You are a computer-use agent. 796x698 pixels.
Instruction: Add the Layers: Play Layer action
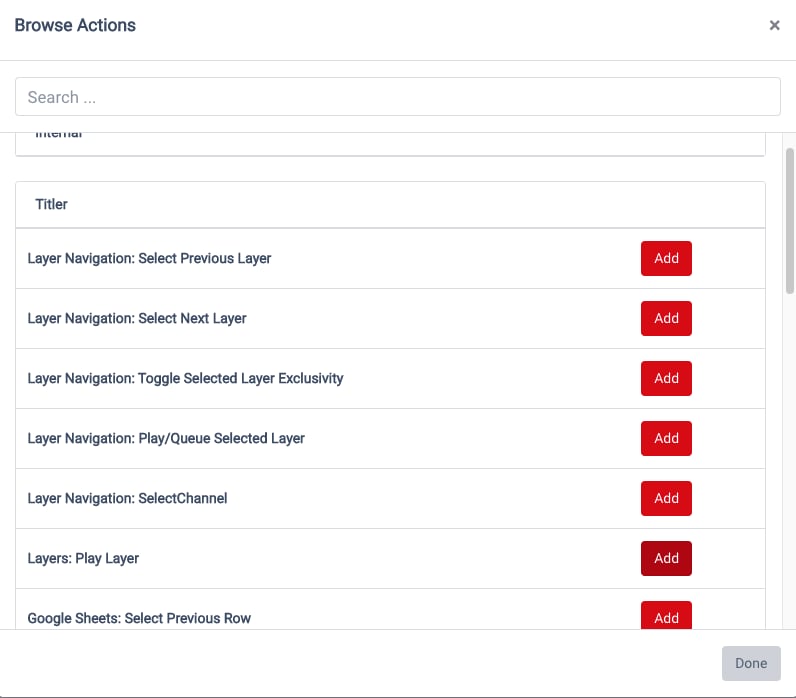(666, 558)
